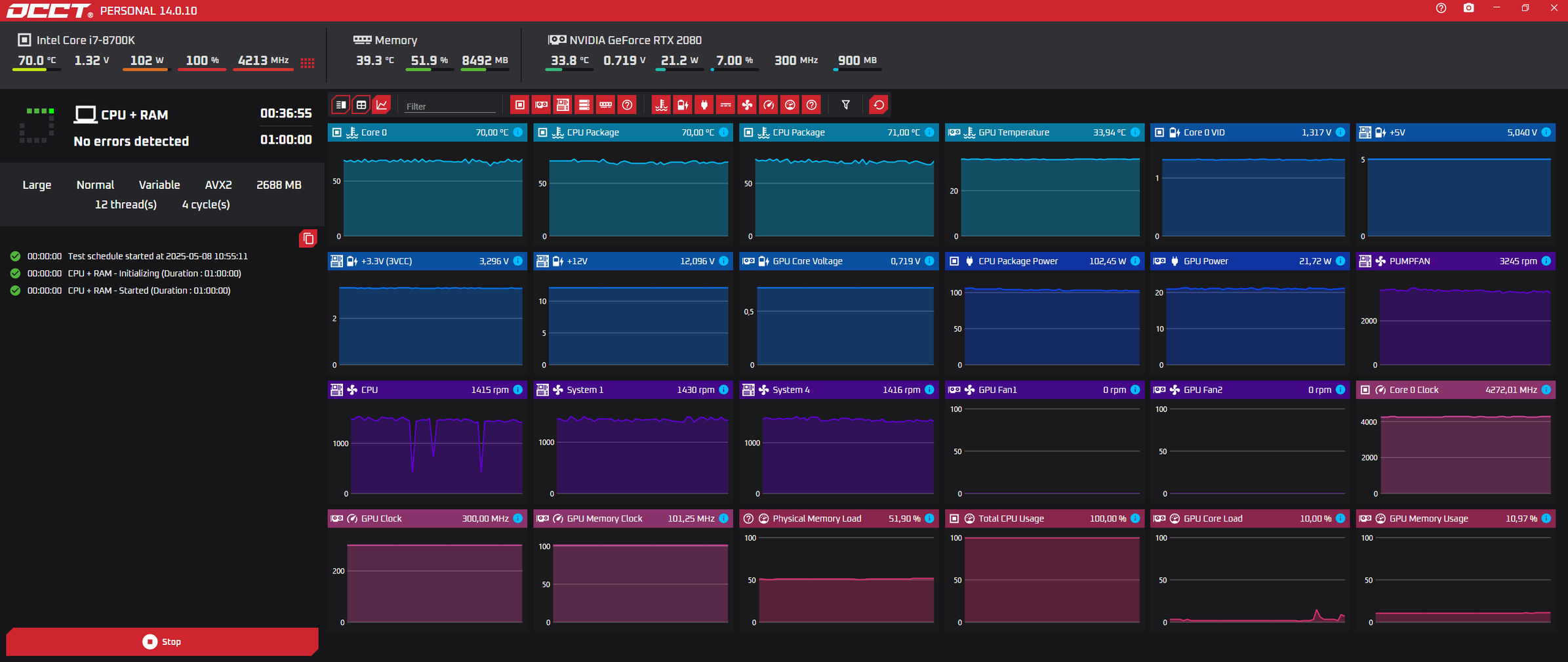Toggle voltage sensor type filter

click(683, 105)
